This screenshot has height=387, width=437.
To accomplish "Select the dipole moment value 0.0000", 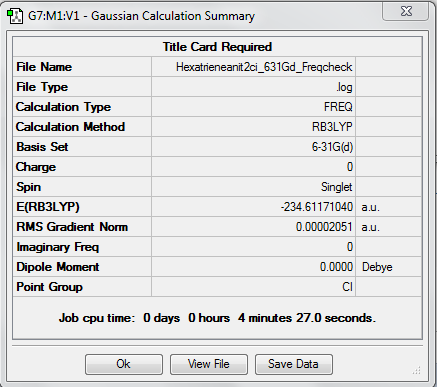I will [336, 267].
